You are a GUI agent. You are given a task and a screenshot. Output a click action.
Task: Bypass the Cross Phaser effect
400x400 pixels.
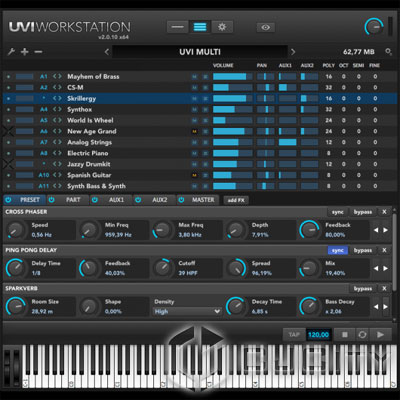pyautogui.click(x=363, y=212)
